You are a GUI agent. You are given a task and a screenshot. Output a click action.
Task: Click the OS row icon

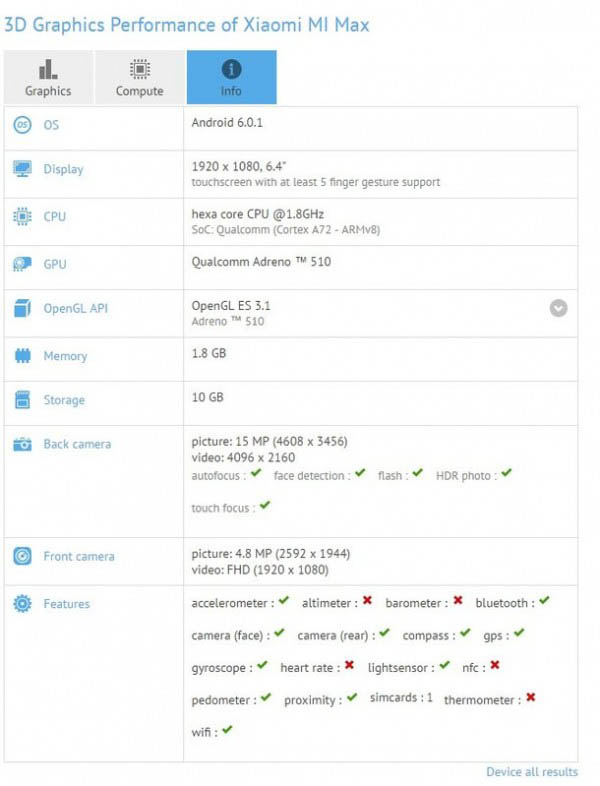22,125
